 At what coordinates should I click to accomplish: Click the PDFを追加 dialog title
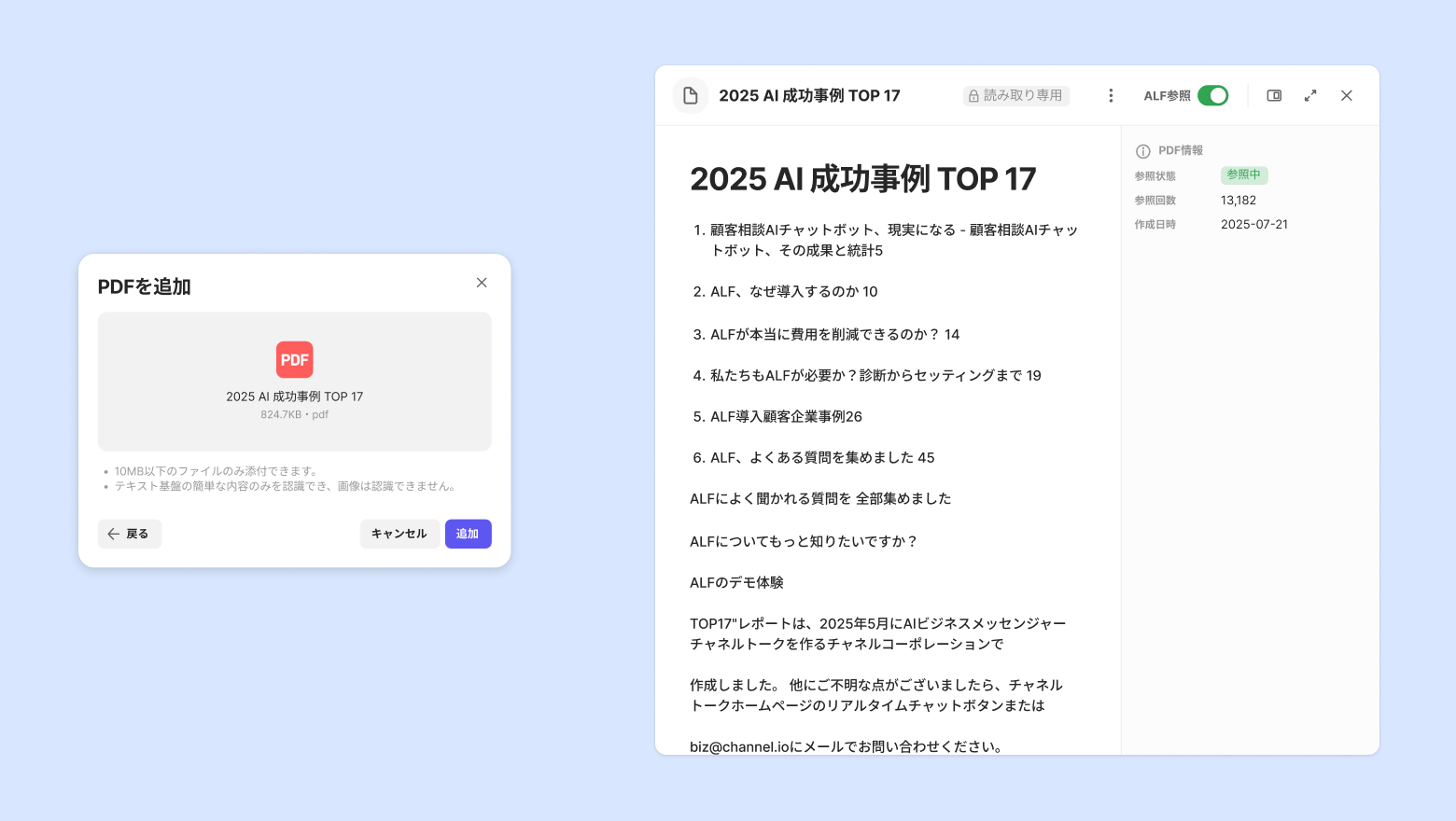(x=145, y=286)
